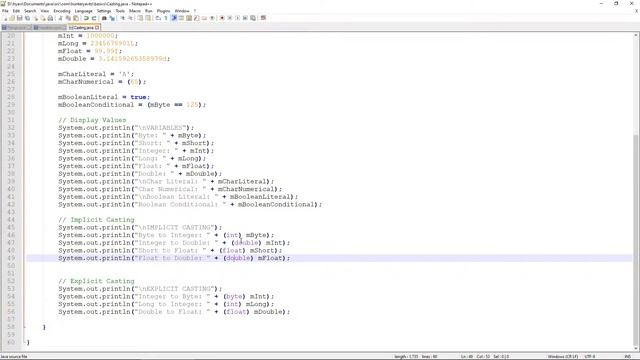This screenshot has height=360, width=640.
Task: Open the Macro menu
Action: [x=135, y=11]
